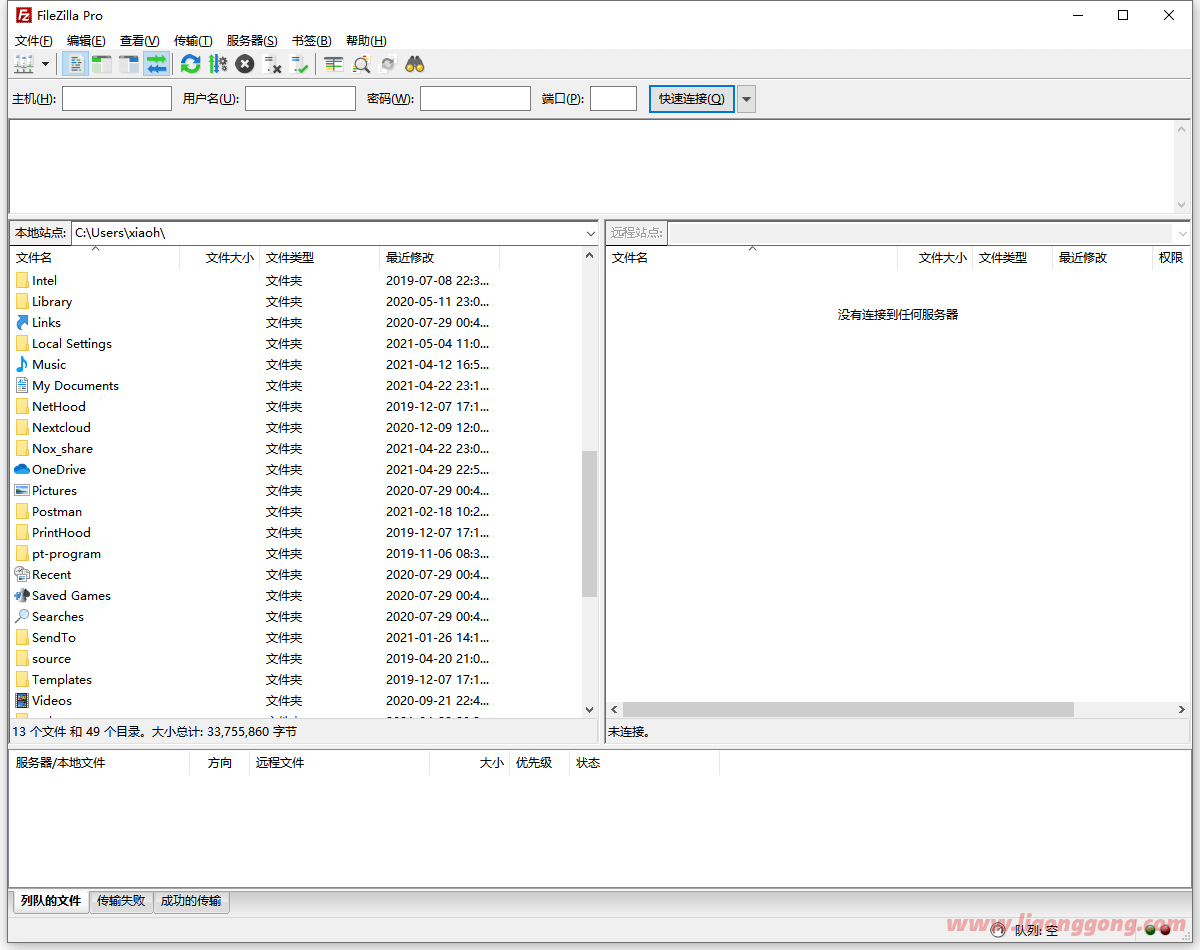The image size is (1200, 950).
Task: Select the My Documents icon
Action: pos(22,385)
